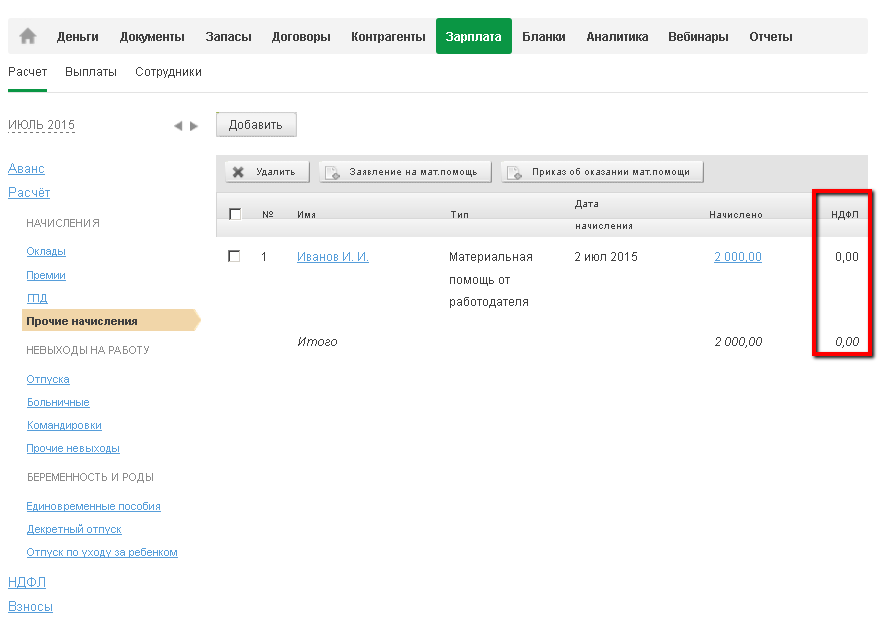The height and width of the screenshot is (624, 880).
Task: Open the Бланки menu
Action: (x=544, y=36)
